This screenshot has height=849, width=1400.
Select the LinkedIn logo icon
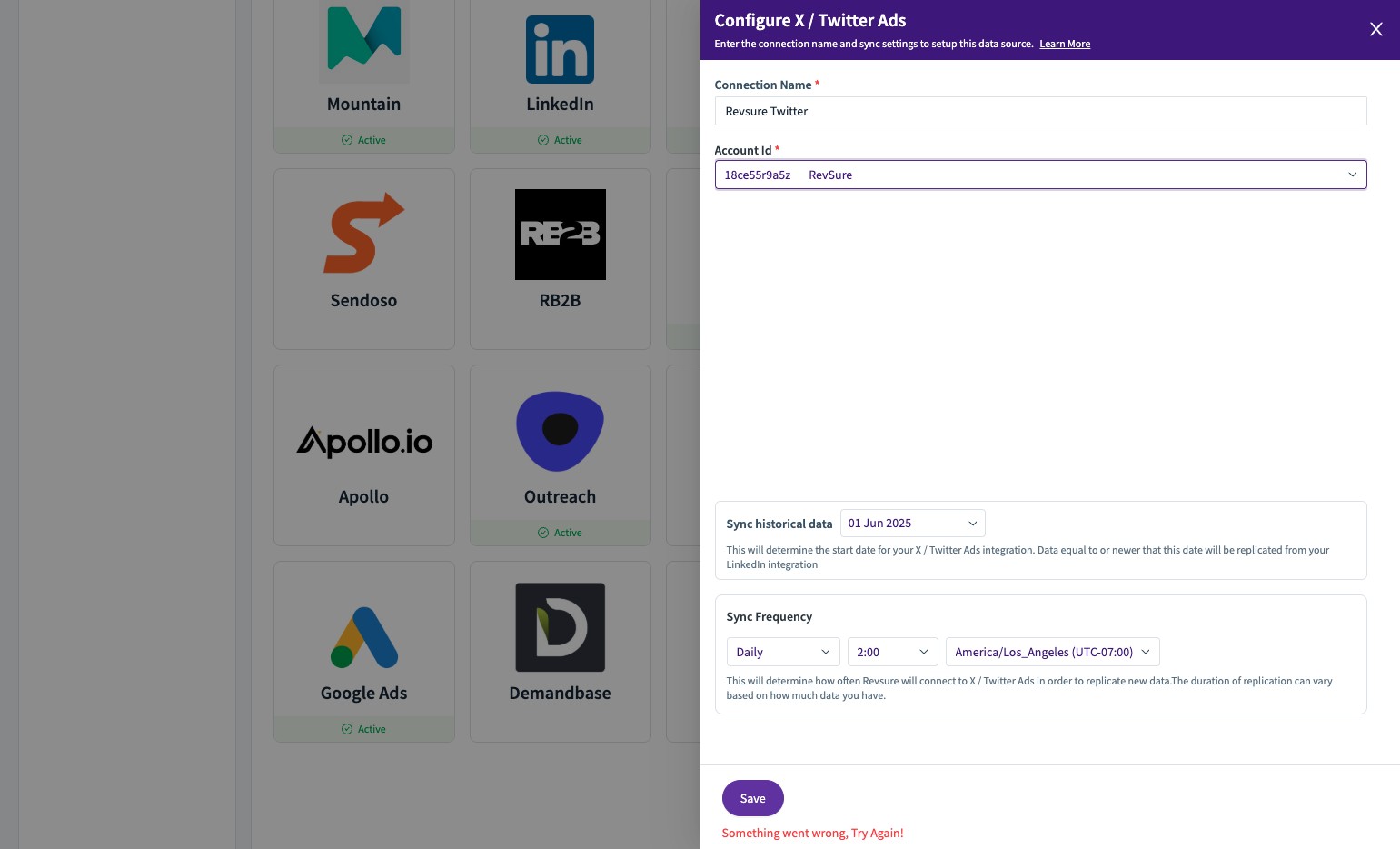pyautogui.click(x=560, y=49)
